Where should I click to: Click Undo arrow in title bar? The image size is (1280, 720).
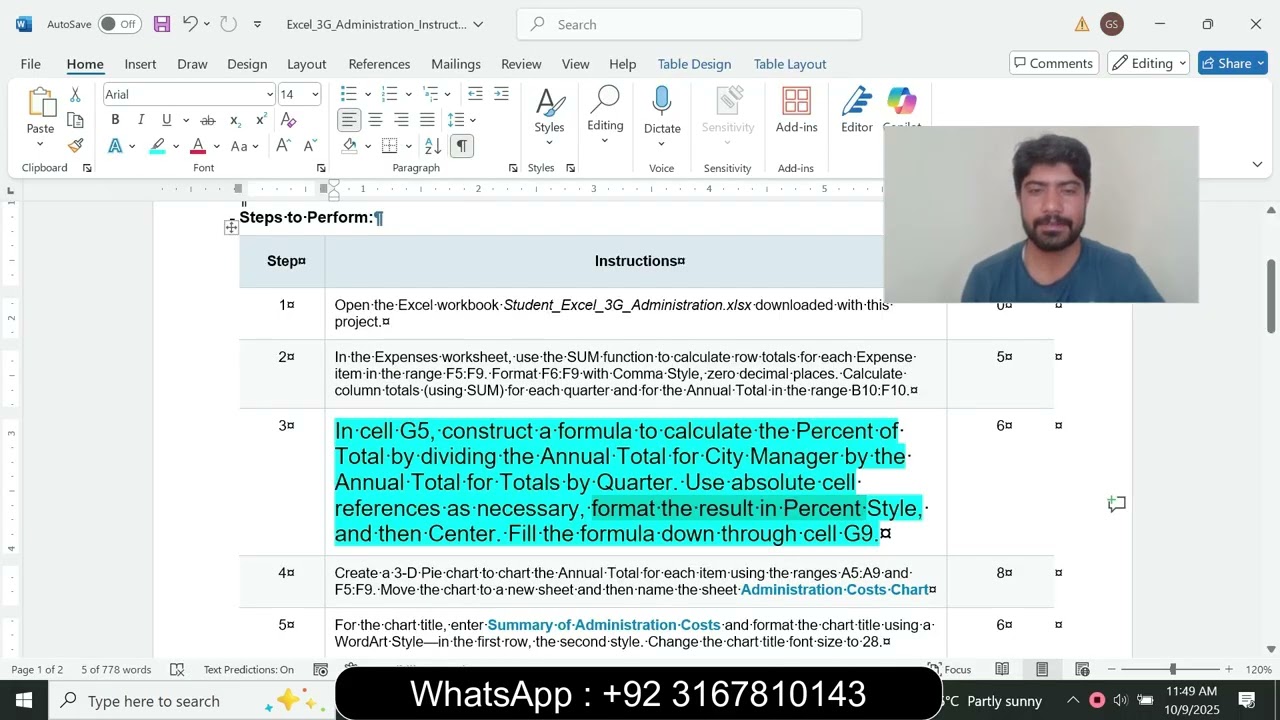click(x=189, y=24)
